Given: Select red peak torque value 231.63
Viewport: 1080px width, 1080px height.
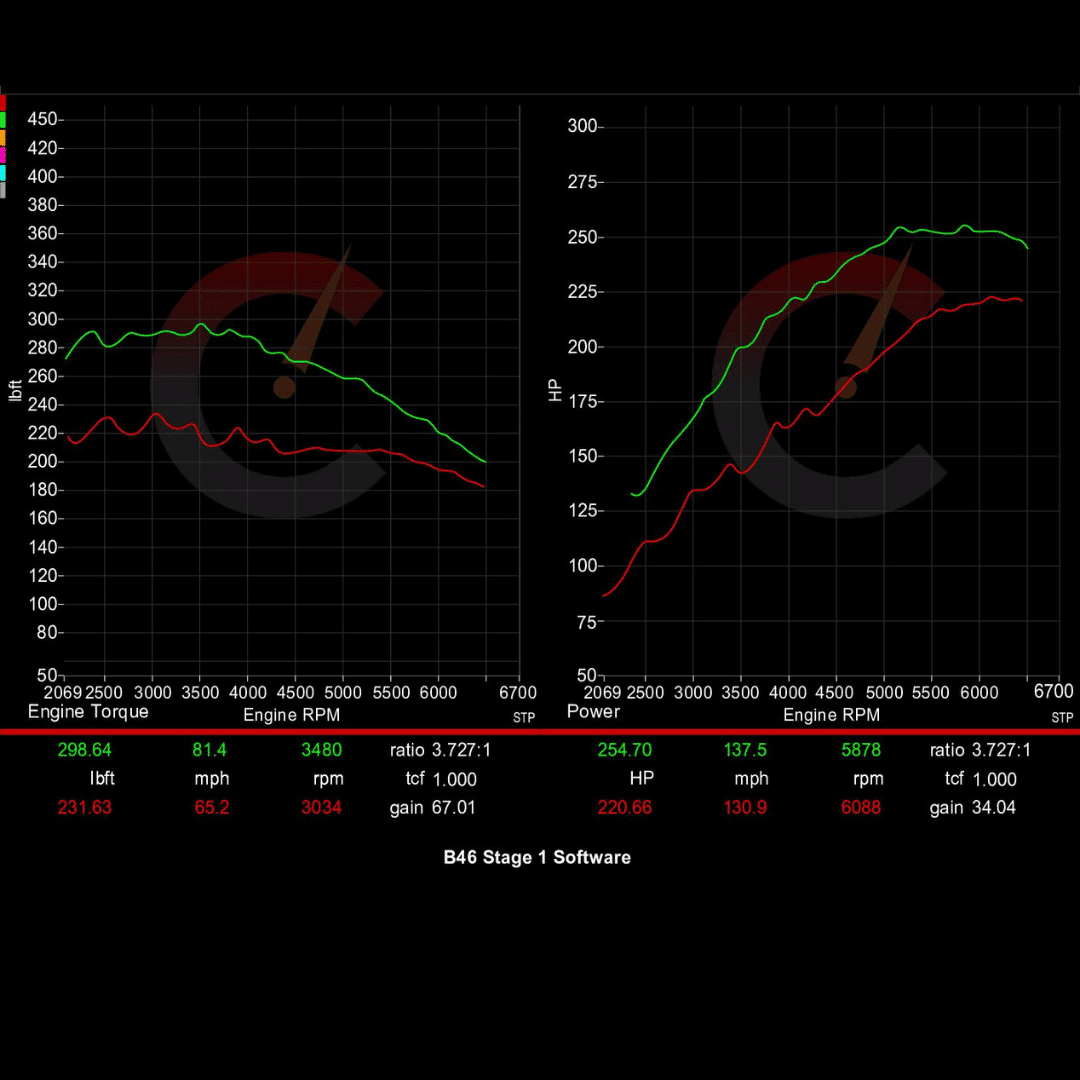Looking at the screenshot, I should coord(85,807).
